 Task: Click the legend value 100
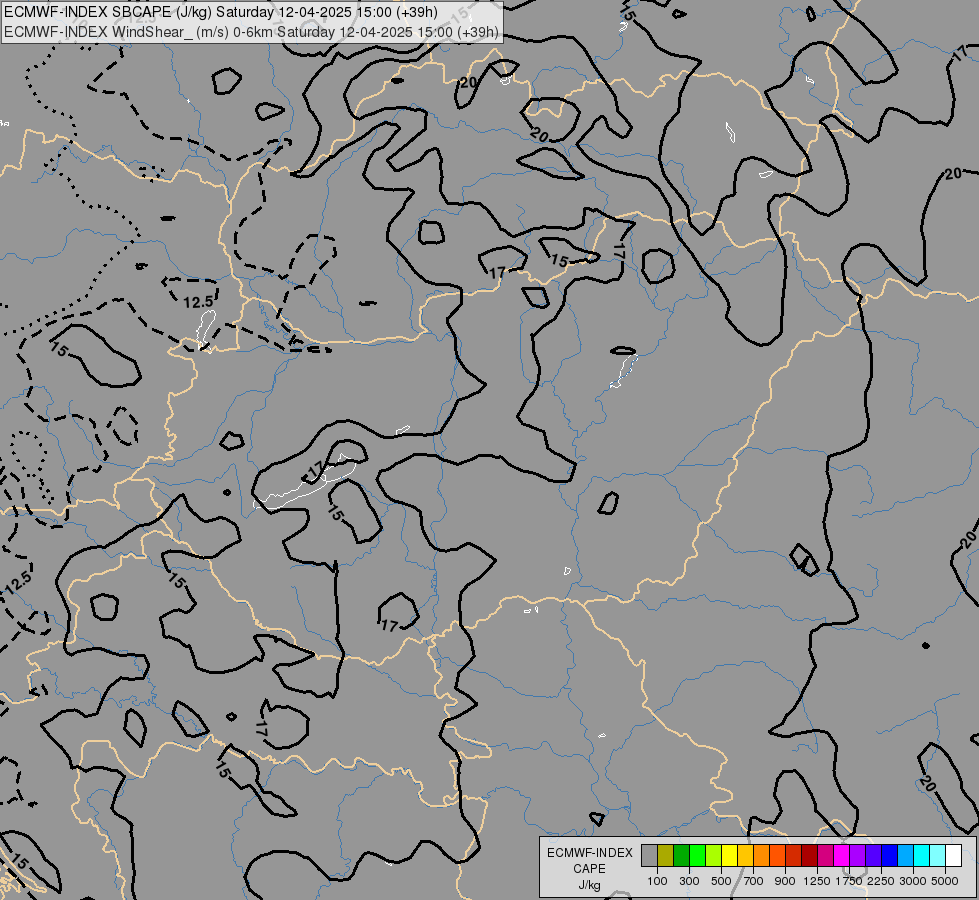(x=657, y=881)
